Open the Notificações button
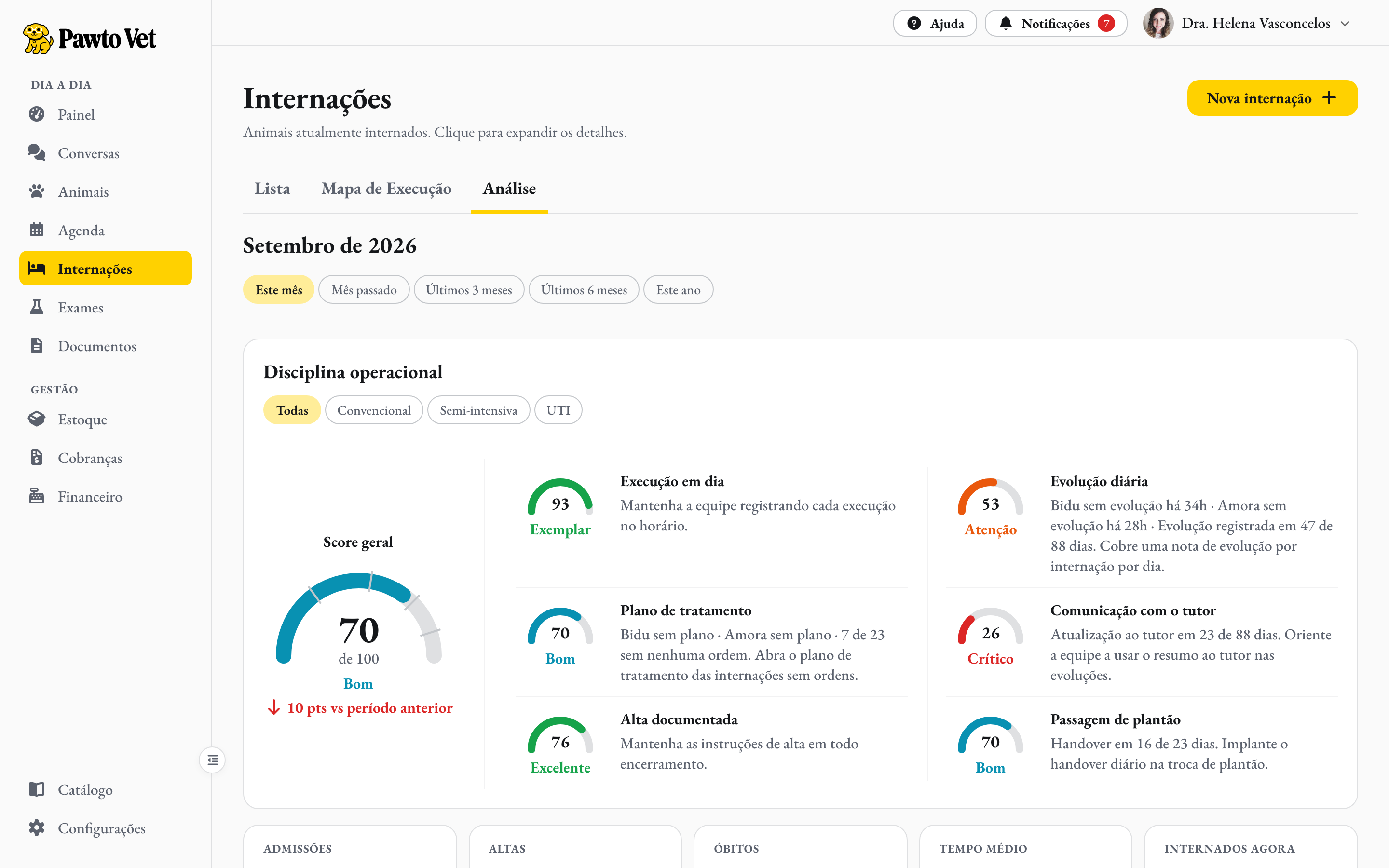The image size is (1389, 868). (x=1056, y=24)
